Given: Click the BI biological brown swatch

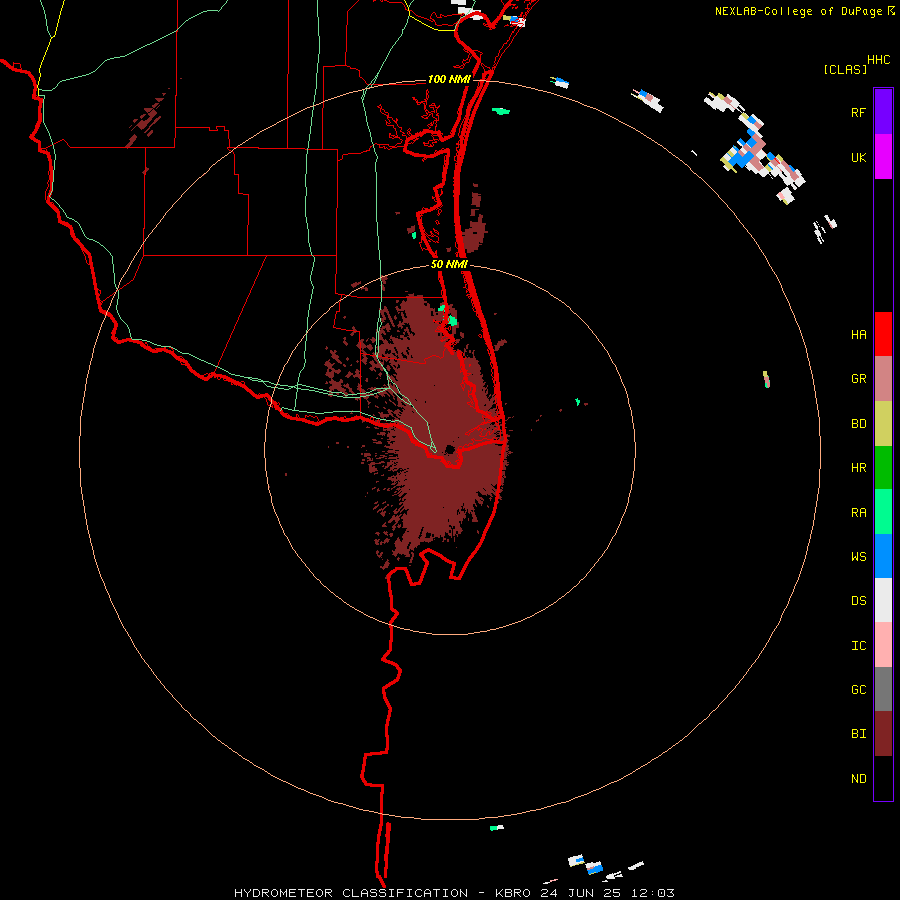Looking at the screenshot, I should coord(883,734).
